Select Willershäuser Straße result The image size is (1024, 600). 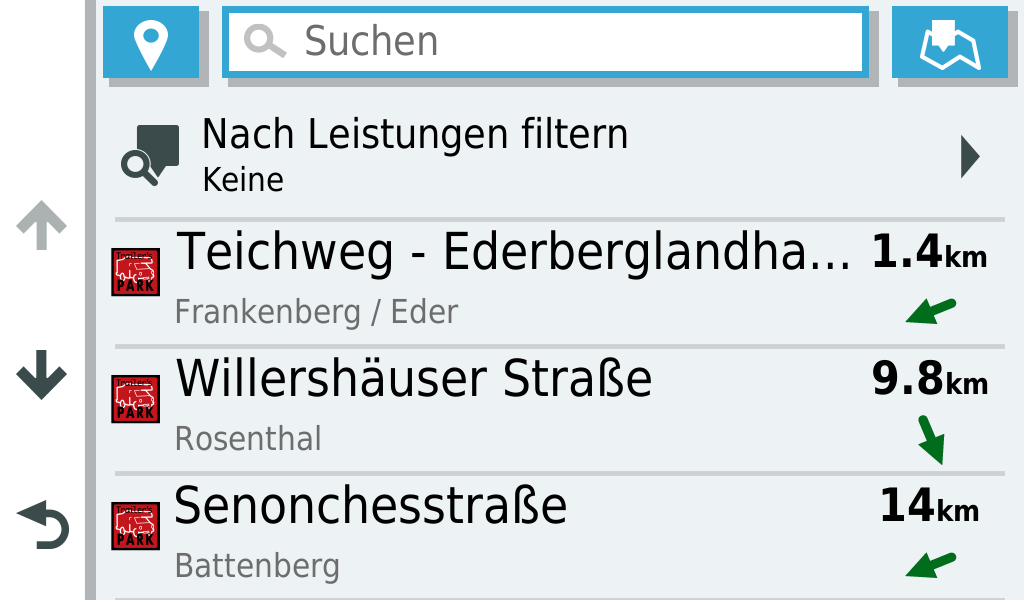[x=414, y=380]
